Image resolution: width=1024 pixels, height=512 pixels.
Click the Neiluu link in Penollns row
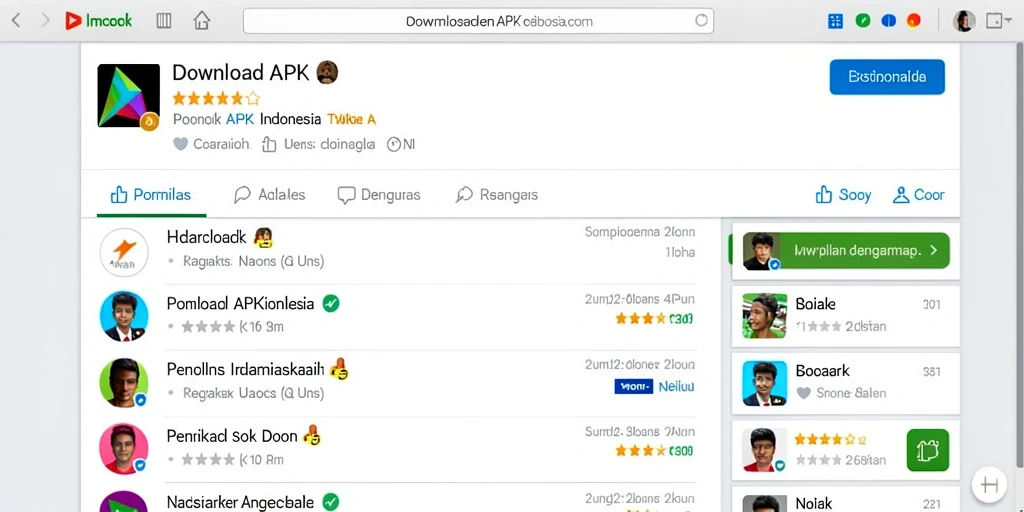(677, 387)
